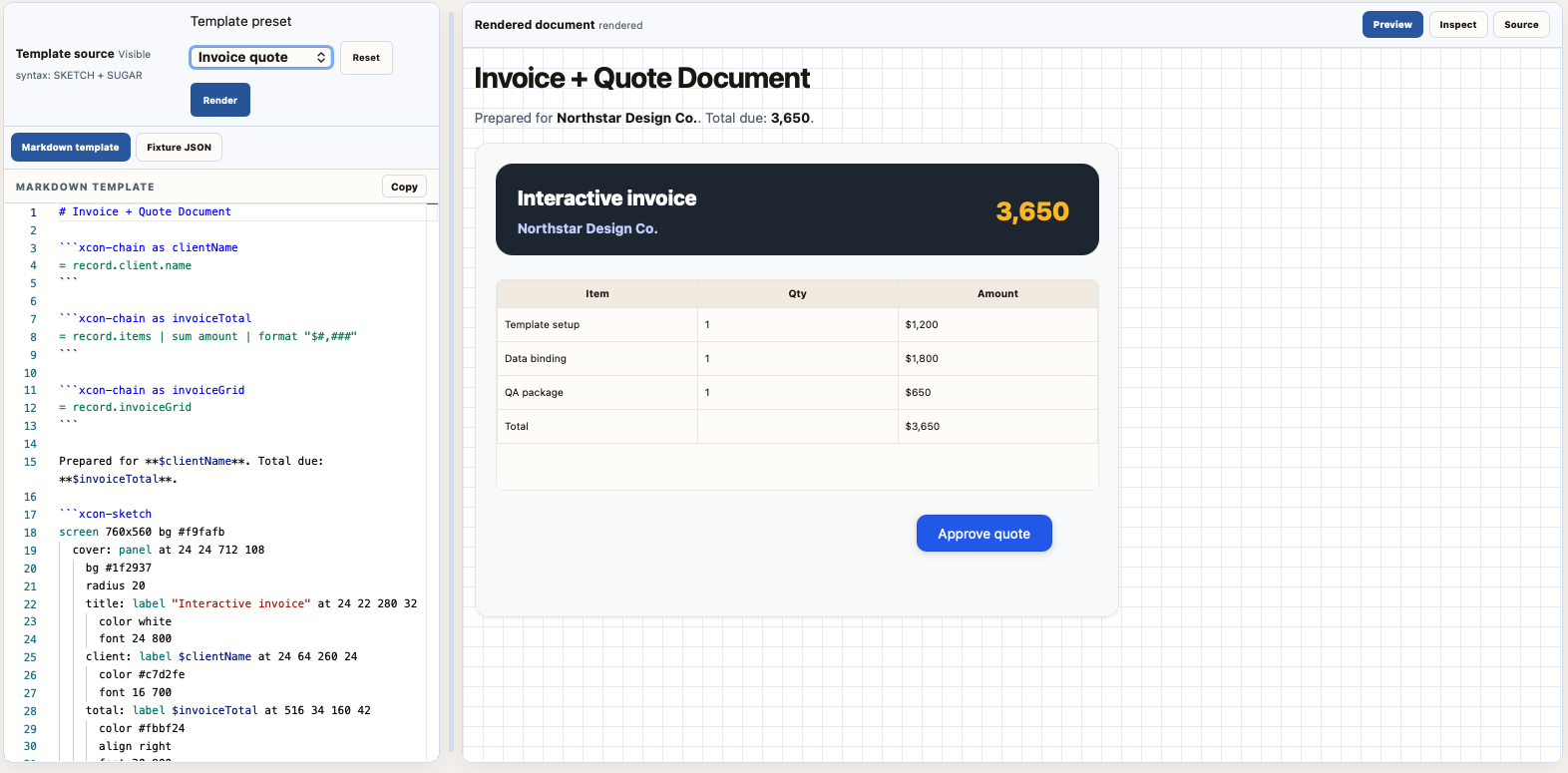Click the Reset button
The width and height of the screenshot is (1568, 773).
pos(366,58)
